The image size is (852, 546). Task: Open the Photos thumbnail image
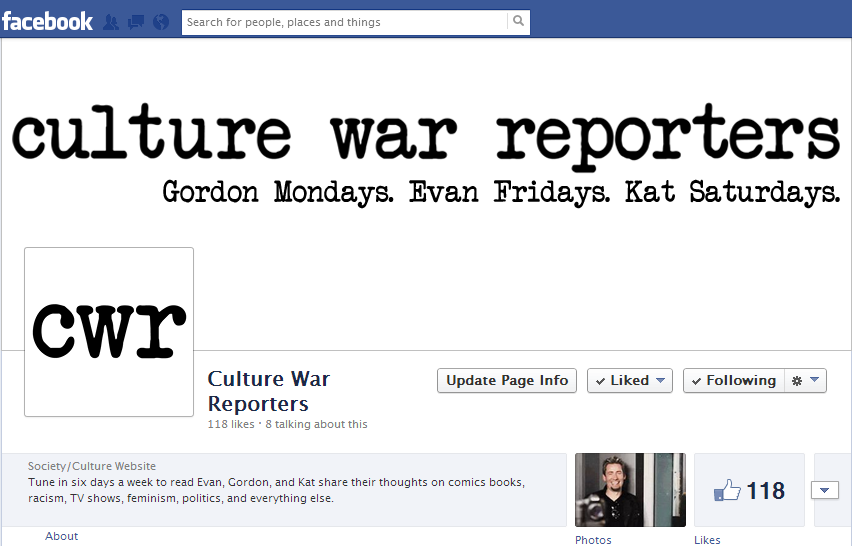coord(630,490)
